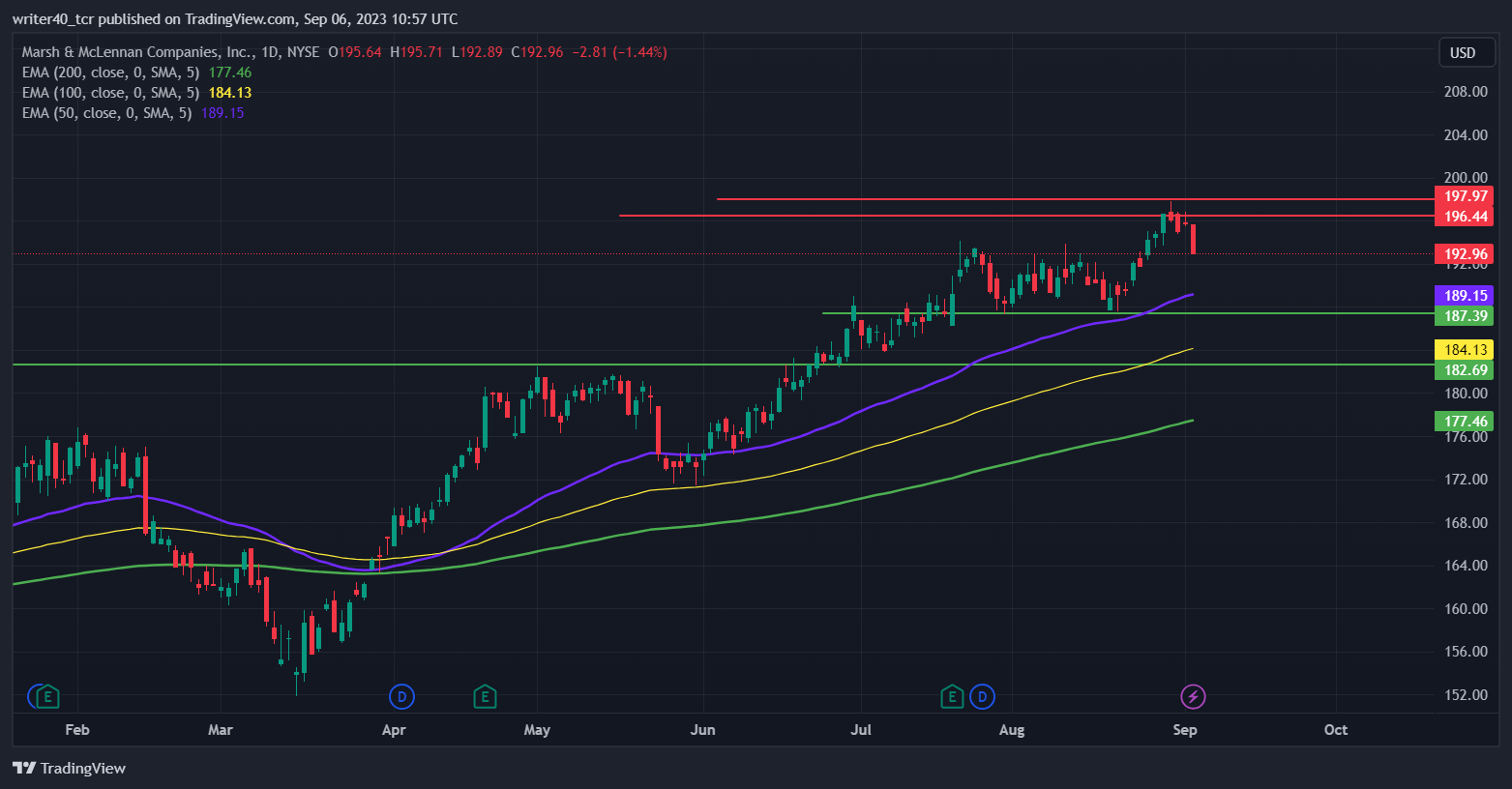Viewport: 1512px width, 789px height.
Task: Click the dividend D icon before August
Action: point(983,696)
